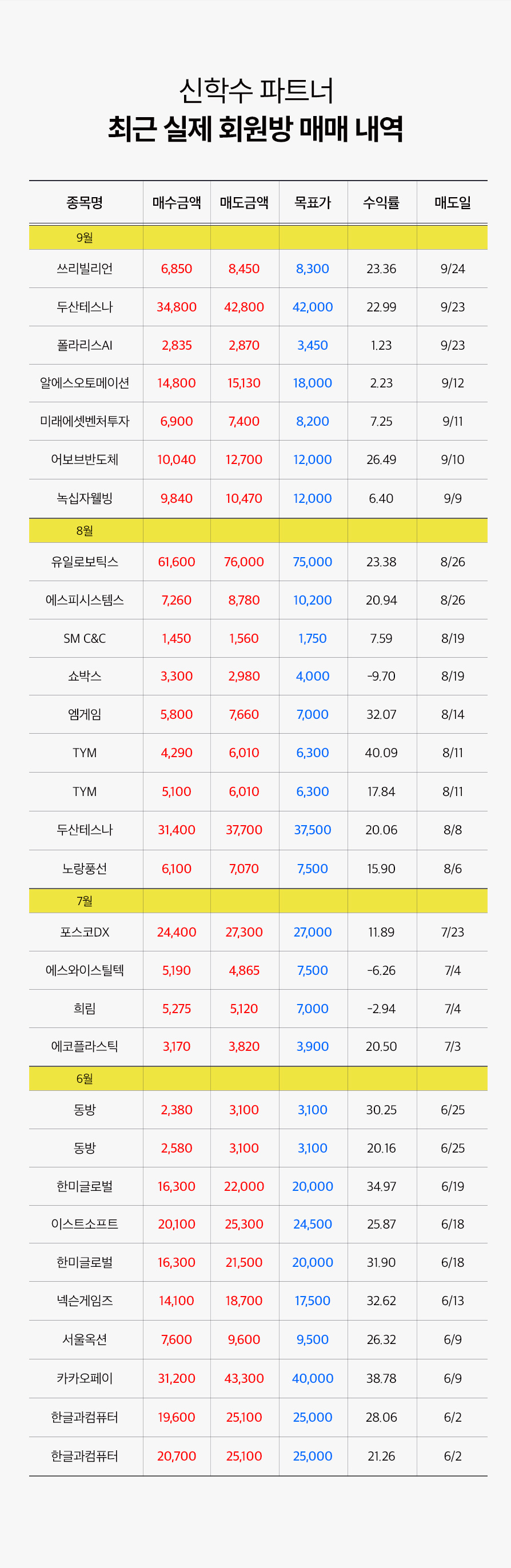The width and height of the screenshot is (511, 1568).
Task: Click the 매도일 column header
Action: click(453, 203)
